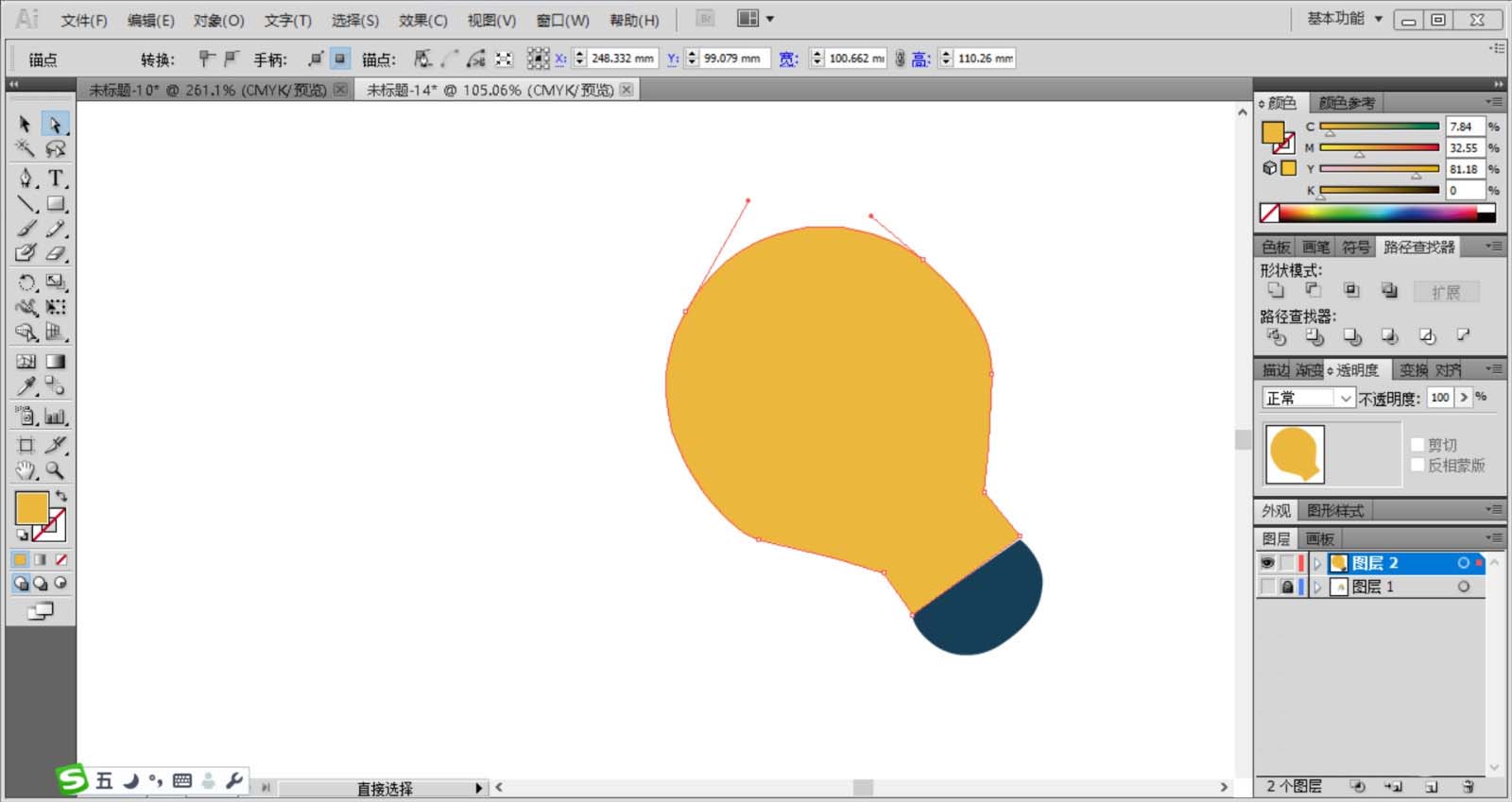Enable the 反相蒙版 checkbox
Viewport: 1512px width, 802px height.
coord(1417,465)
